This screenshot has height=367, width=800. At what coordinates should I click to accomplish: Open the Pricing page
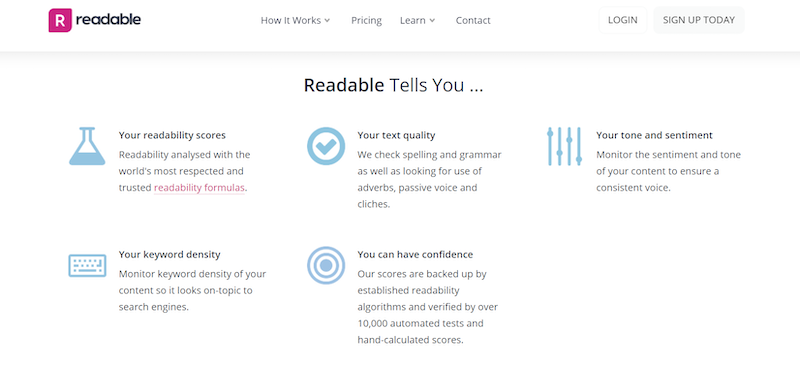[x=366, y=20]
